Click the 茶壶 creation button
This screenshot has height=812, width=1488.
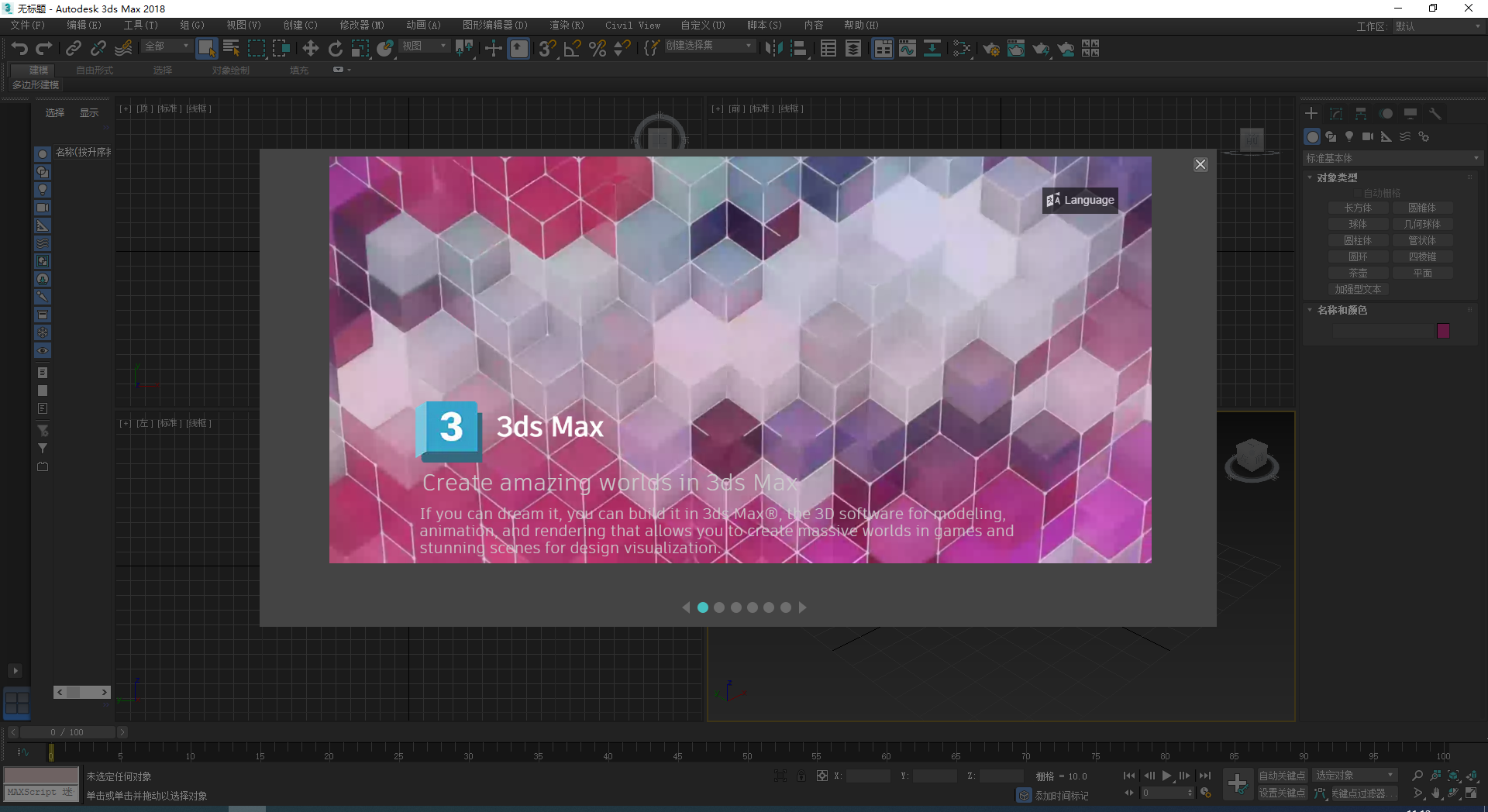pos(1358,273)
